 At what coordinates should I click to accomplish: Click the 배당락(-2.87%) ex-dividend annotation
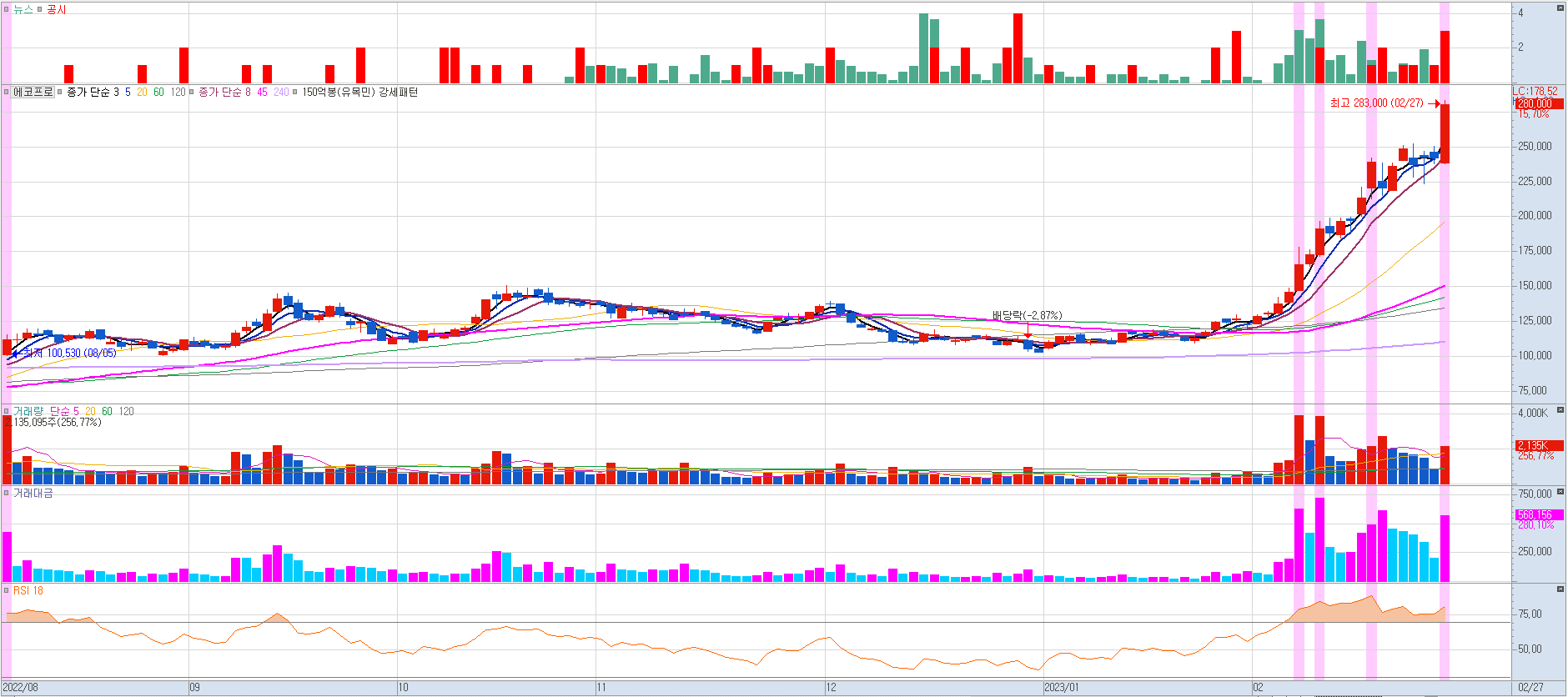click(x=1028, y=315)
